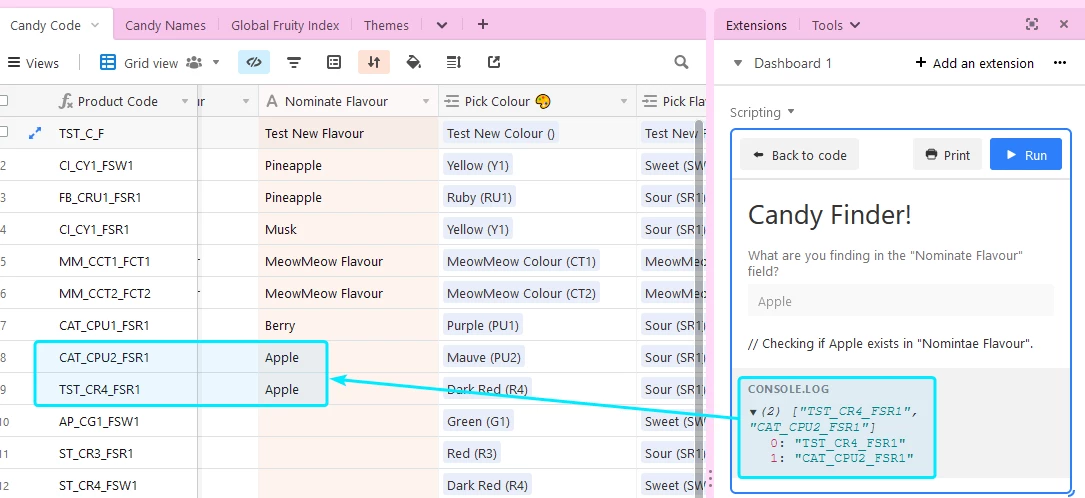Collapse the Dashboard 1 triangle
The image size is (1085, 498).
tap(738, 63)
